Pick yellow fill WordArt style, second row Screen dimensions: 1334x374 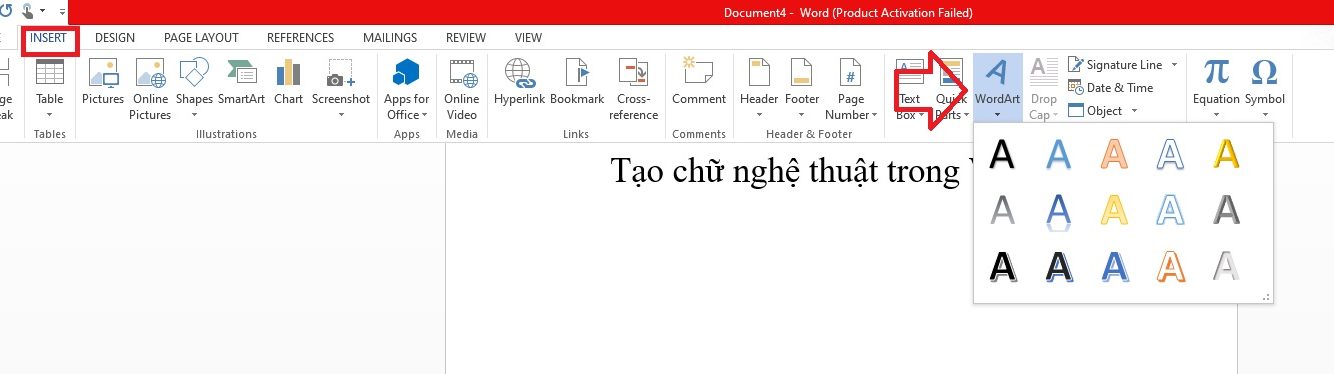point(1115,209)
